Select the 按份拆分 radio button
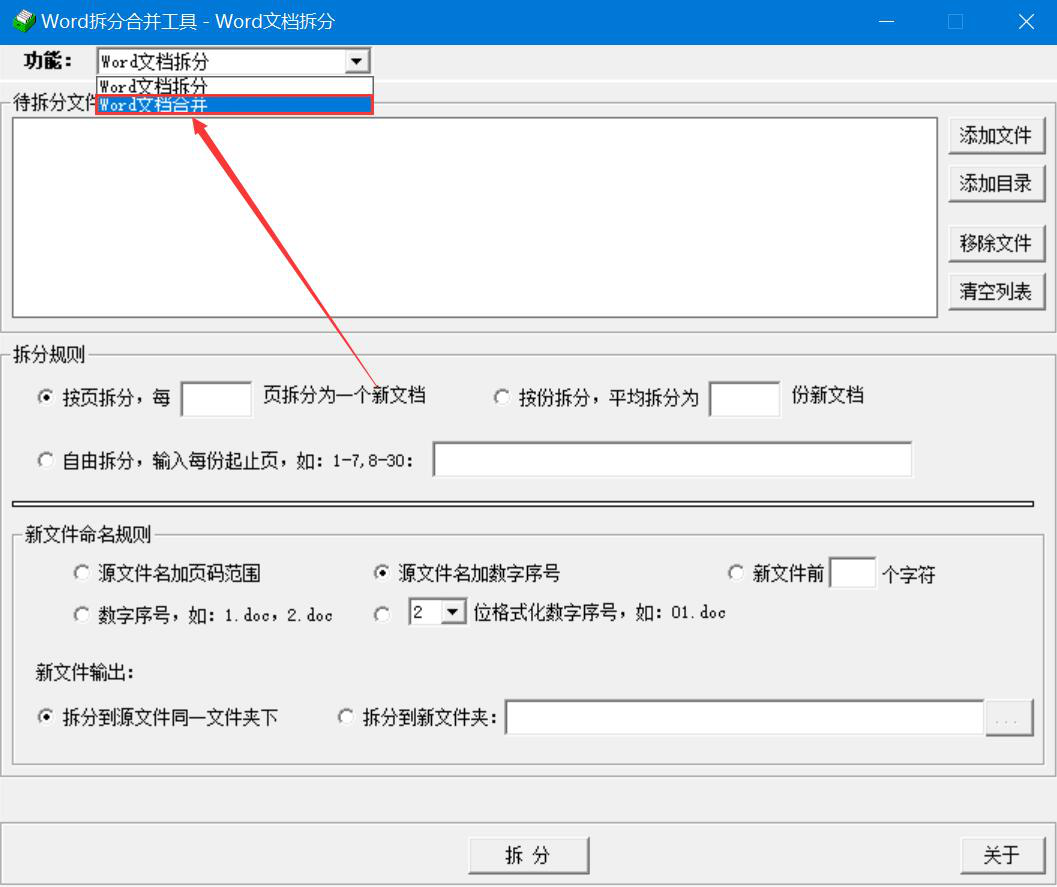 coord(502,397)
